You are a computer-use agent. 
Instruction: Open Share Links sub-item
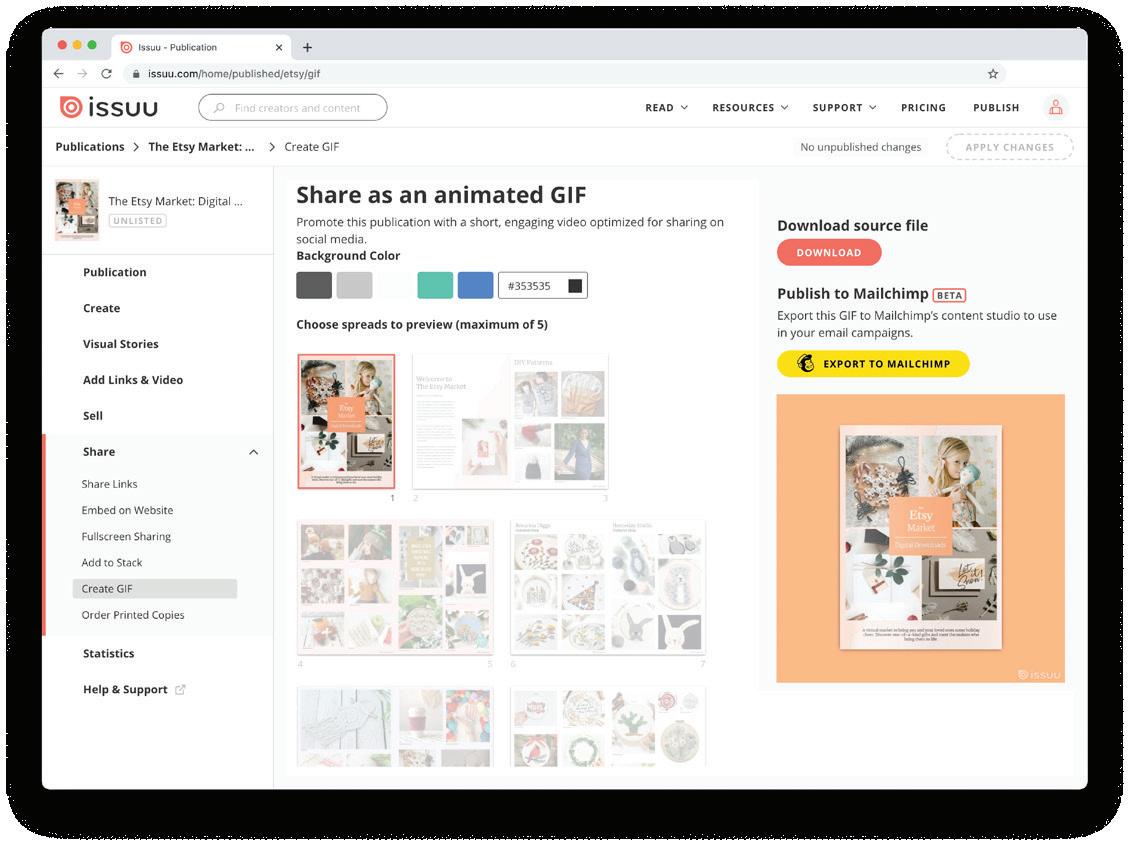[x=109, y=484]
